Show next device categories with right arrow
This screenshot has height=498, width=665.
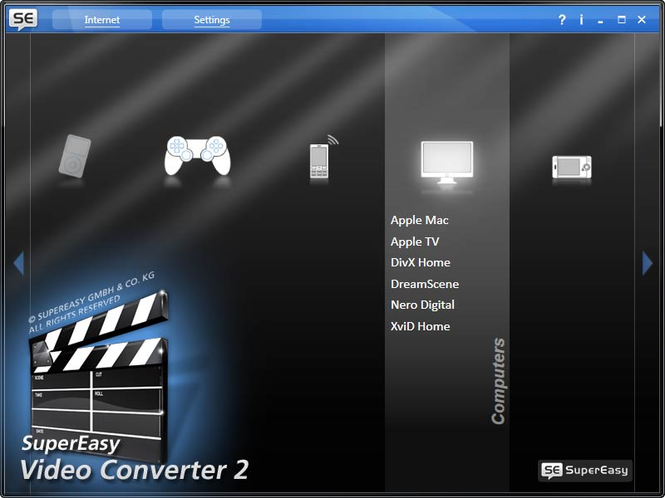pos(647,263)
